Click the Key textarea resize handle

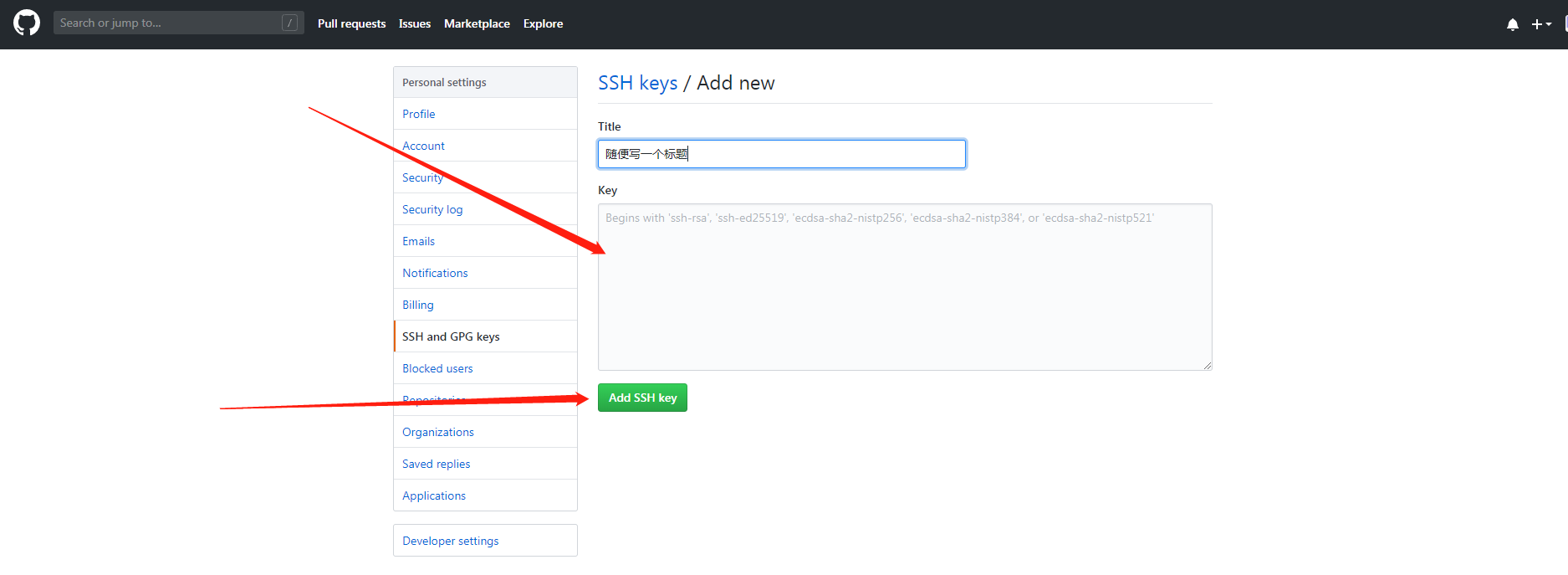point(1208,366)
